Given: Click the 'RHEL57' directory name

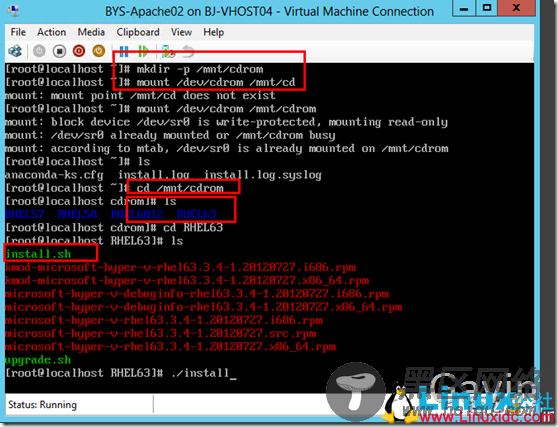Looking at the screenshot, I should pyautogui.click(x=25, y=214).
